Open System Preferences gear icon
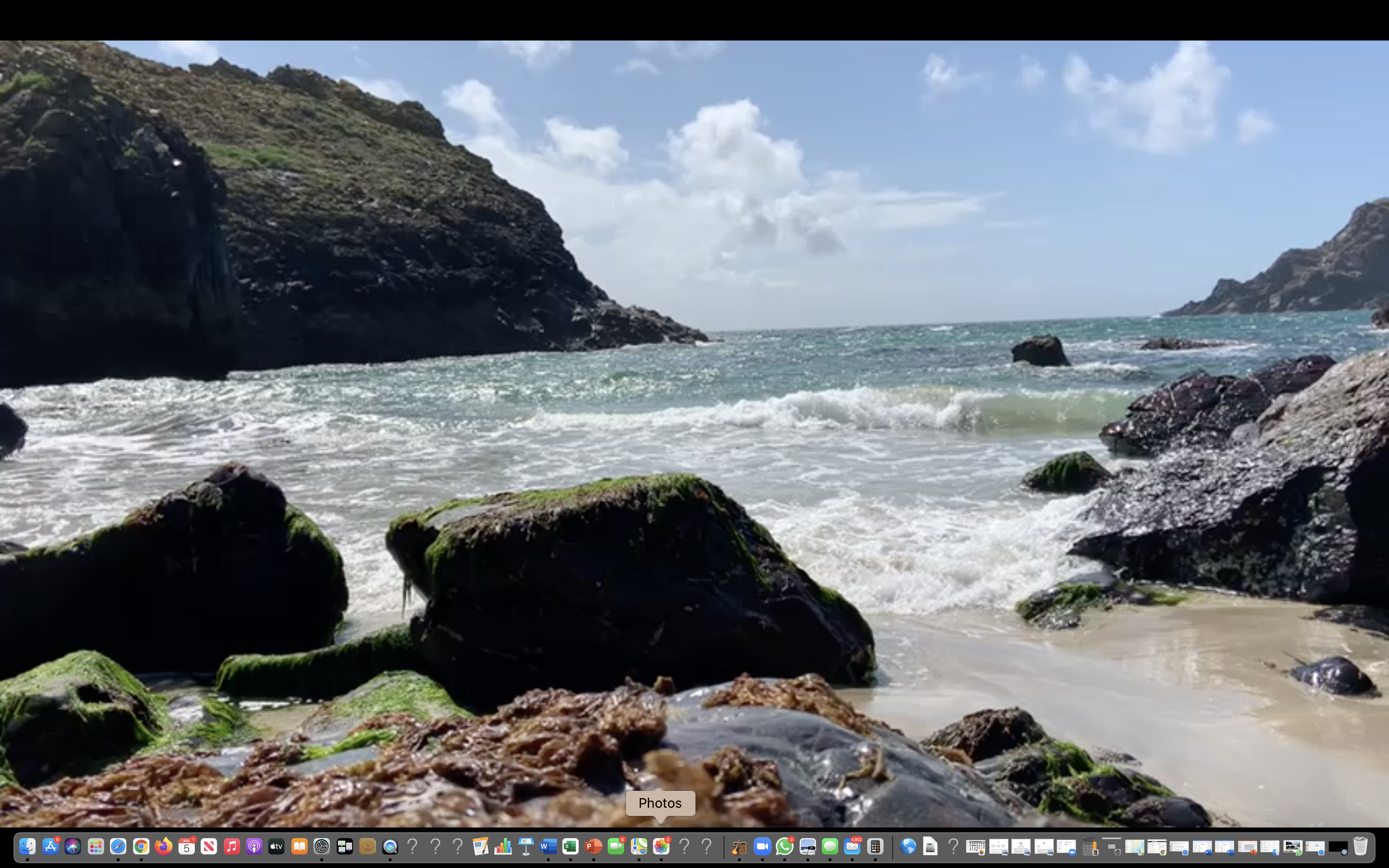This screenshot has width=1389, height=868. pos(321,846)
